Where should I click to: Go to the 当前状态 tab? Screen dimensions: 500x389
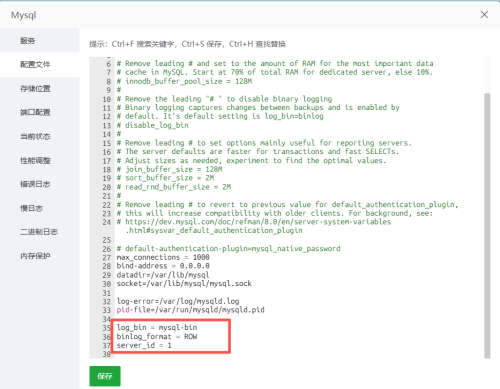click(x=35, y=136)
